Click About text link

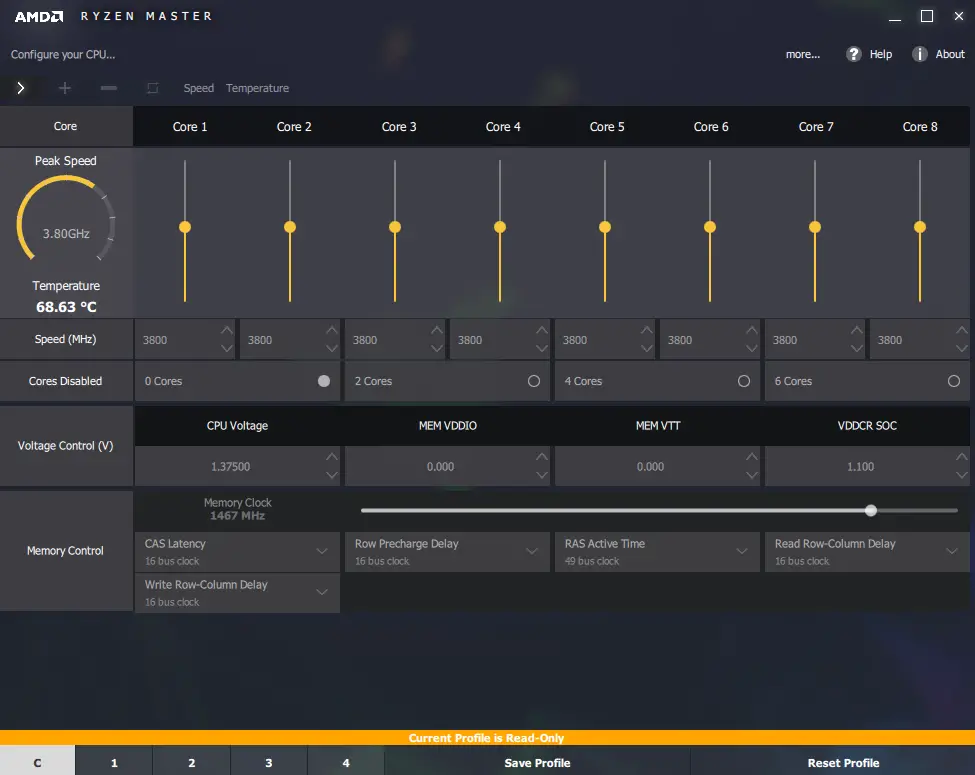(x=950, y=54)
